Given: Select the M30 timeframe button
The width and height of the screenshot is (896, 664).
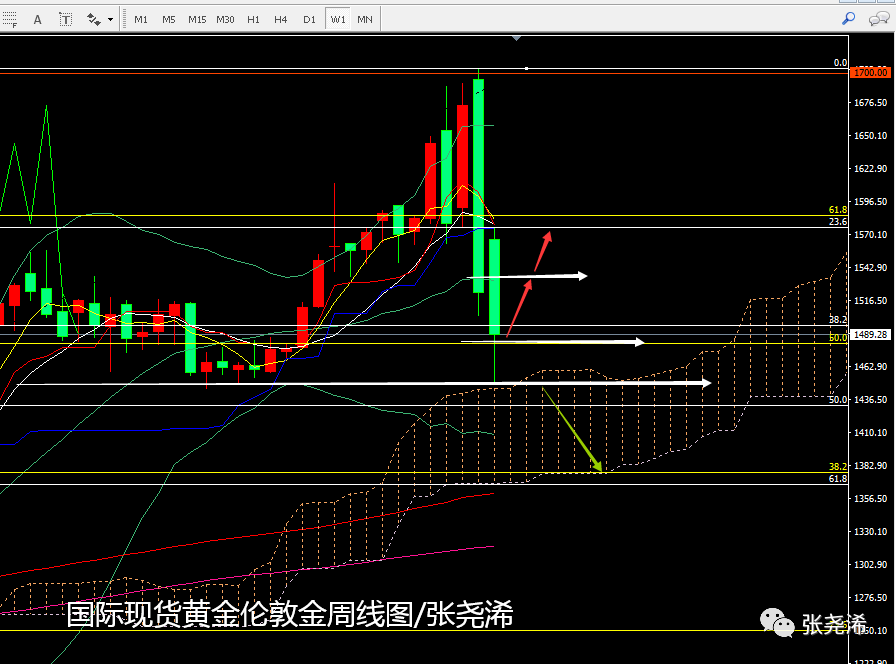Looking at the screenshot, I should tap(226, 19).
